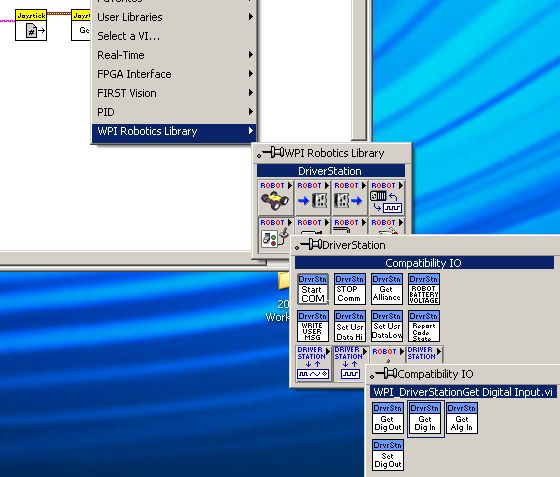This screenshot has width=560, height=477.
Task: Open the ROBOT DriverStation joystick subpalette
Action: click(275, 234)
